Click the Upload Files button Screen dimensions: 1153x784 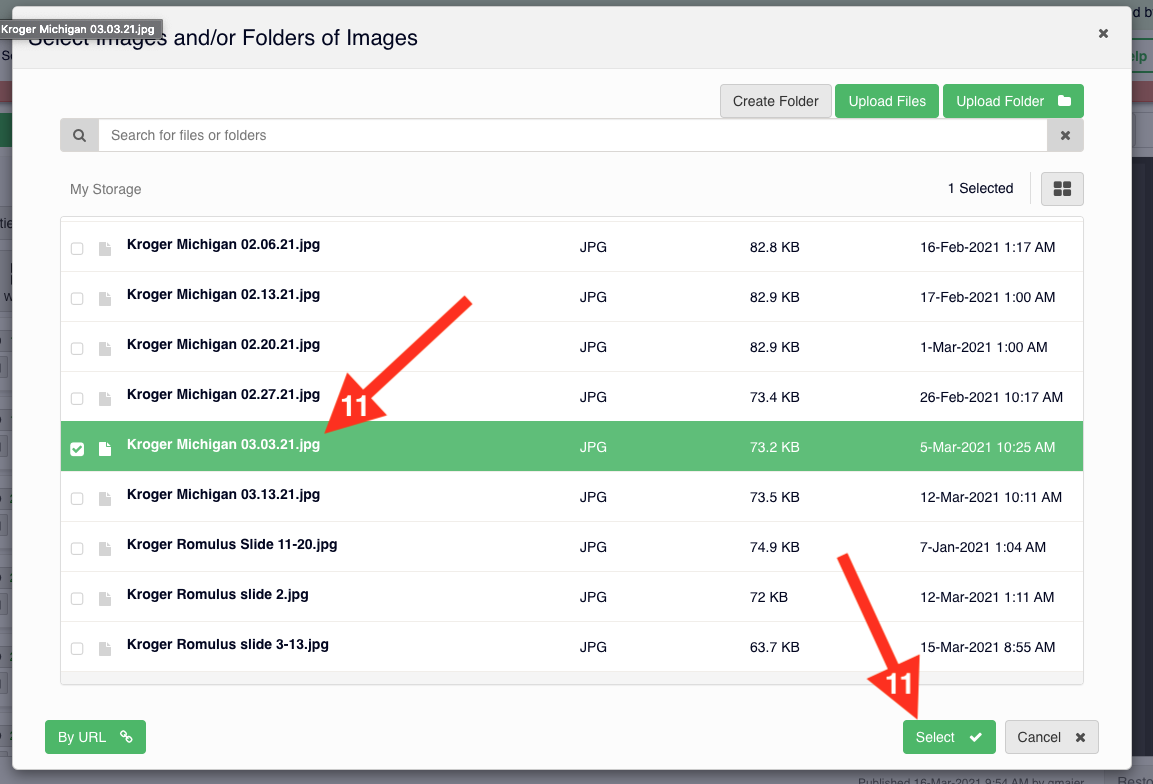pos(887,101)
